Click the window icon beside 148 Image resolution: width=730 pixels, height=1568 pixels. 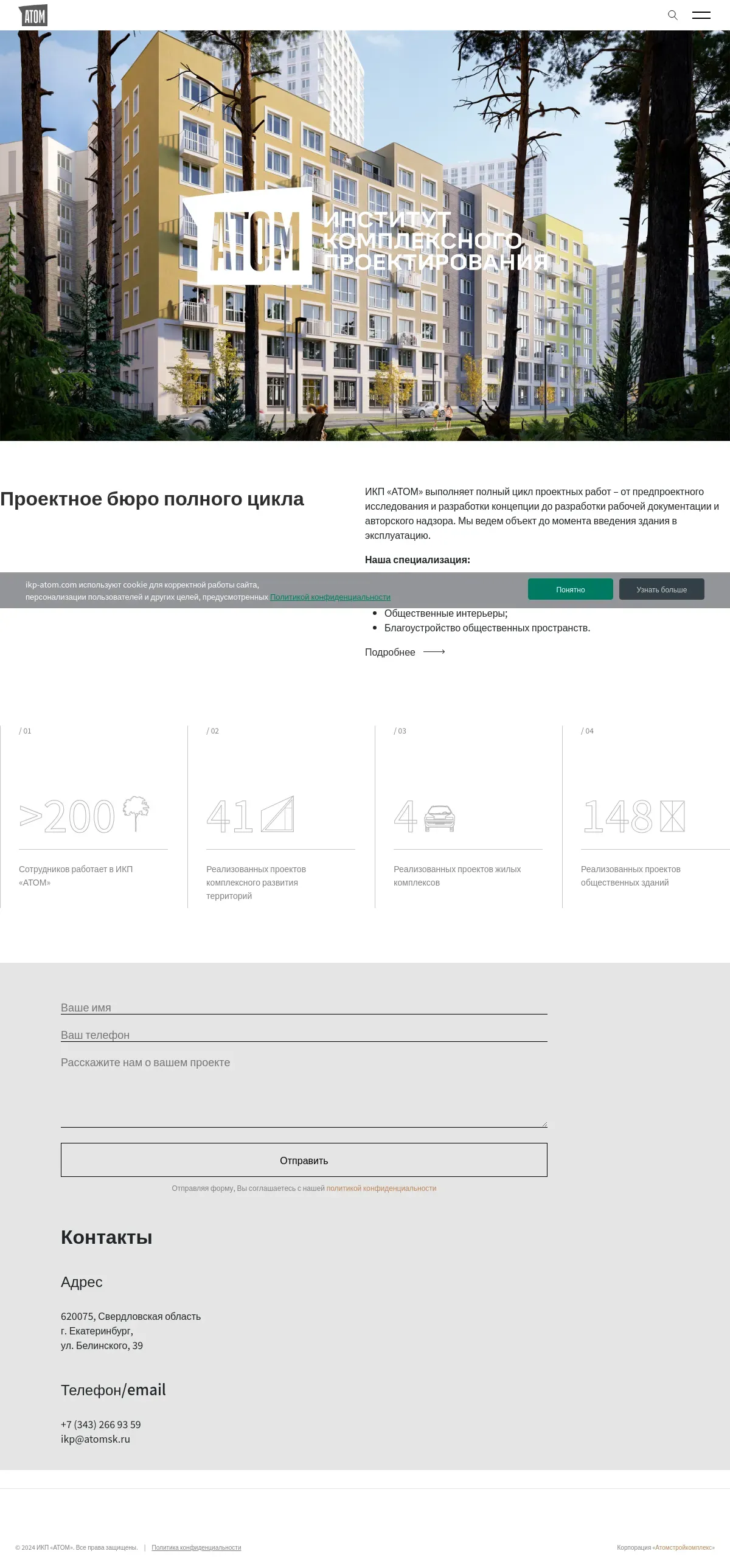pyautogui.click(x=672, y=816)
